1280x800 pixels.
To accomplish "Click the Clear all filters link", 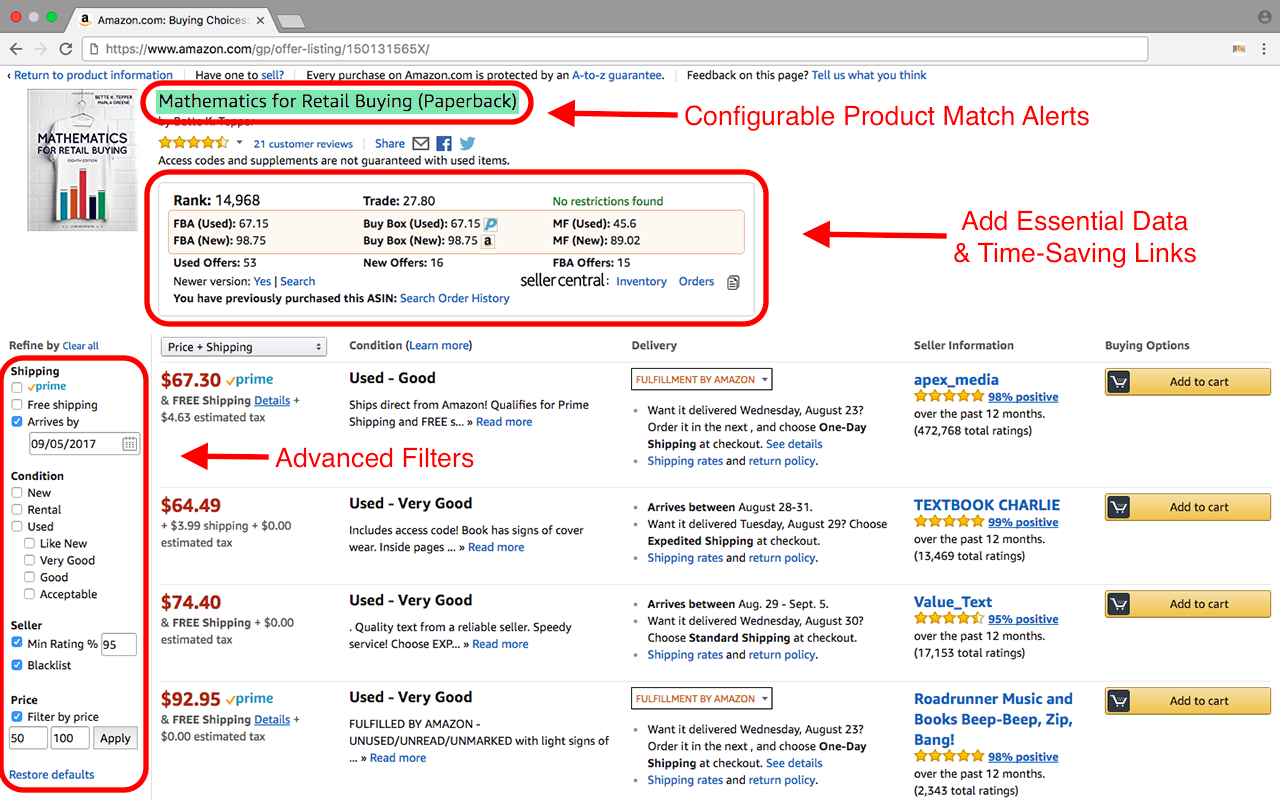I will (80, 346).
